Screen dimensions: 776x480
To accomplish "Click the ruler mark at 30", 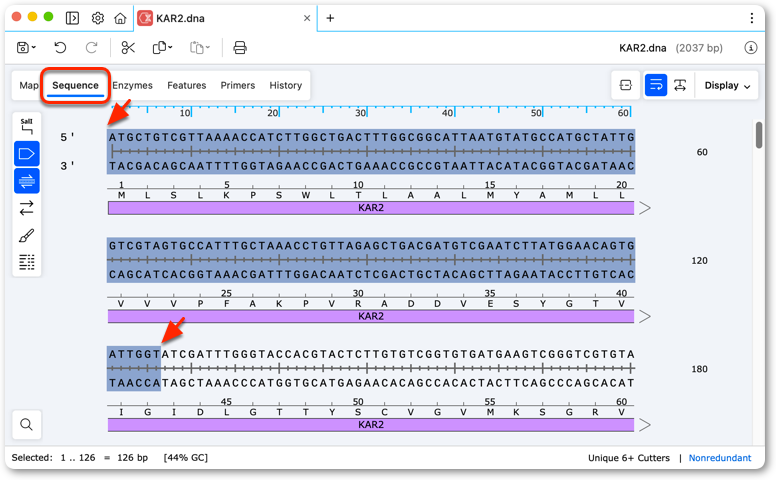I will point(360,113).
